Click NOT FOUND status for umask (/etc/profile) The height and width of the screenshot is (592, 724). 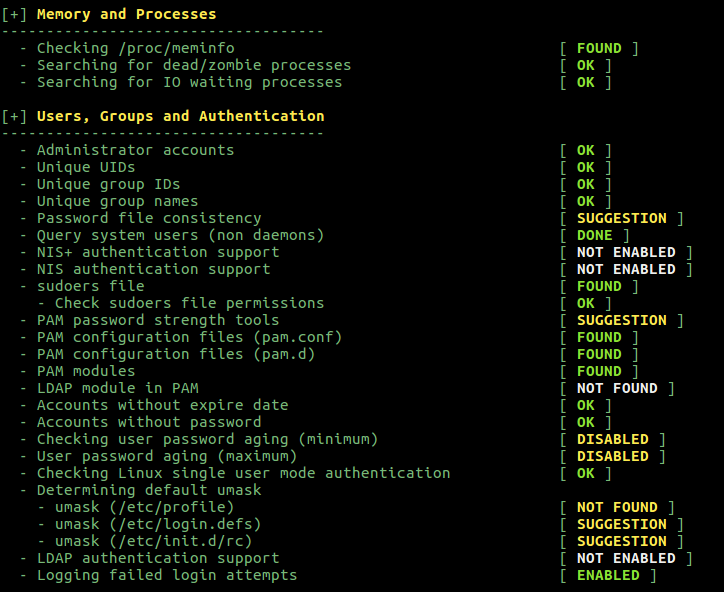point(617,507)
